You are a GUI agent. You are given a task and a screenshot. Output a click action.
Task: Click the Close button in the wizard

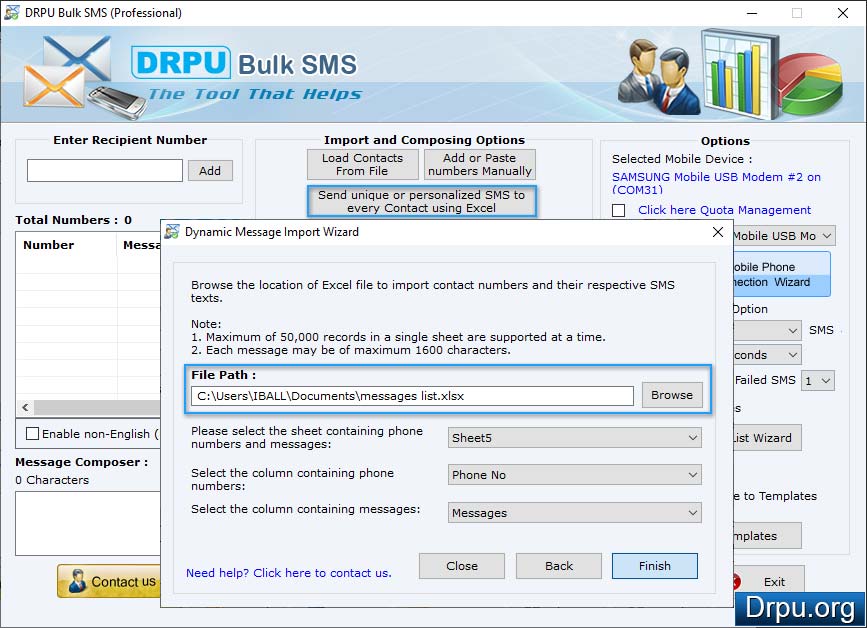point(462,566)
